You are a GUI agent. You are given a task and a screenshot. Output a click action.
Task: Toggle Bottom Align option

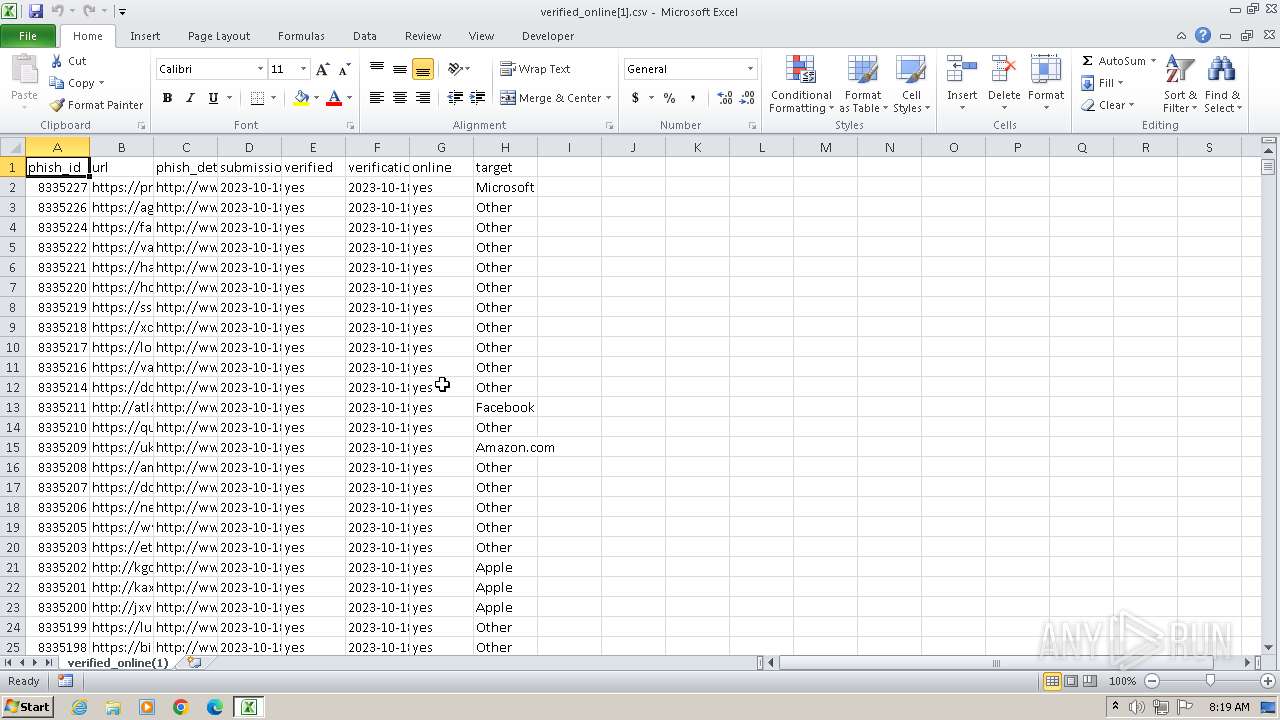pyautogui.click(x=423, y=69)
